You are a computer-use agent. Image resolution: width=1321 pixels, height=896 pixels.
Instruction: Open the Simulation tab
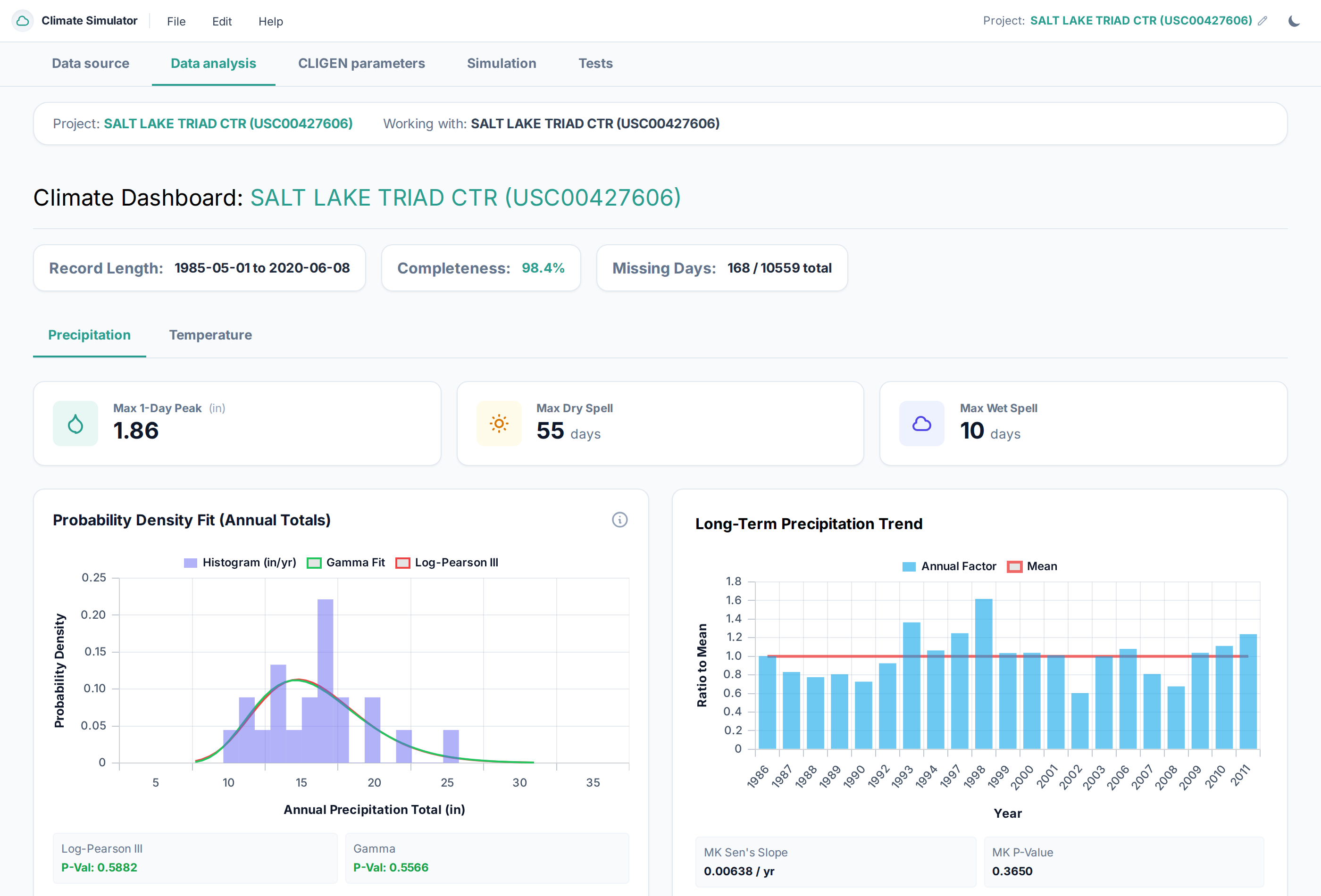pyautogui.click(x=502, y=64)
